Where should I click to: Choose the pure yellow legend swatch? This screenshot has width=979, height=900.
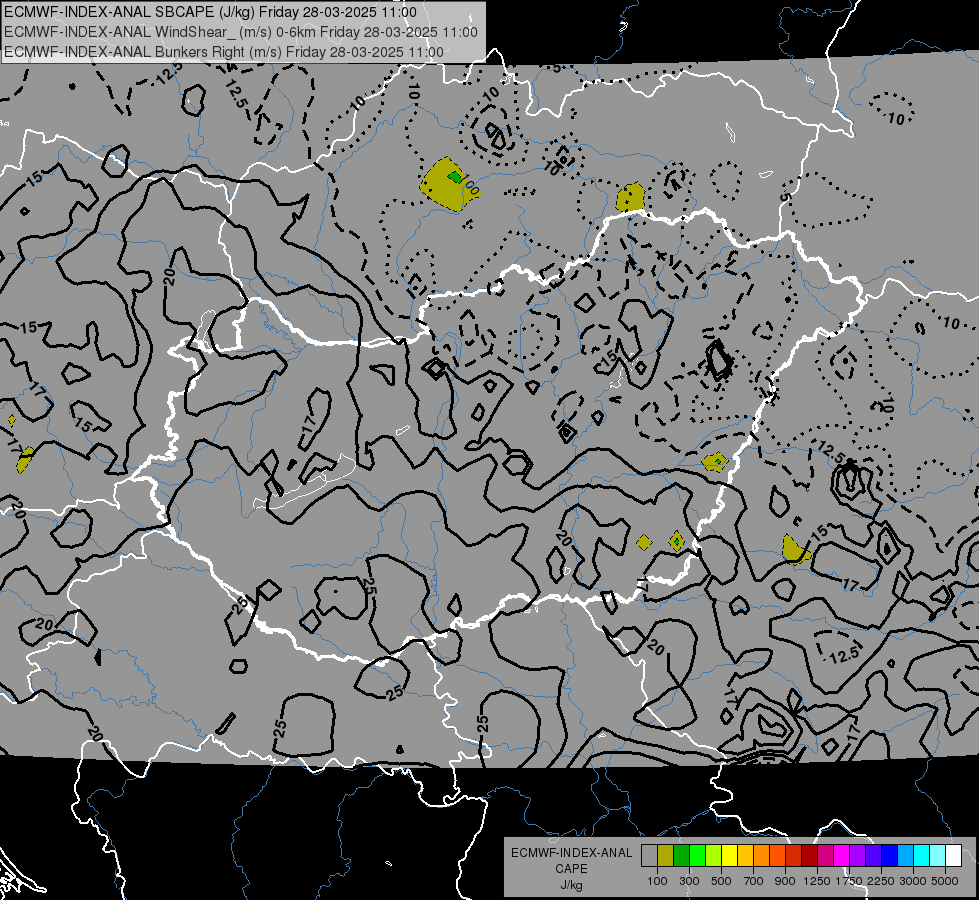coord(729,856)
